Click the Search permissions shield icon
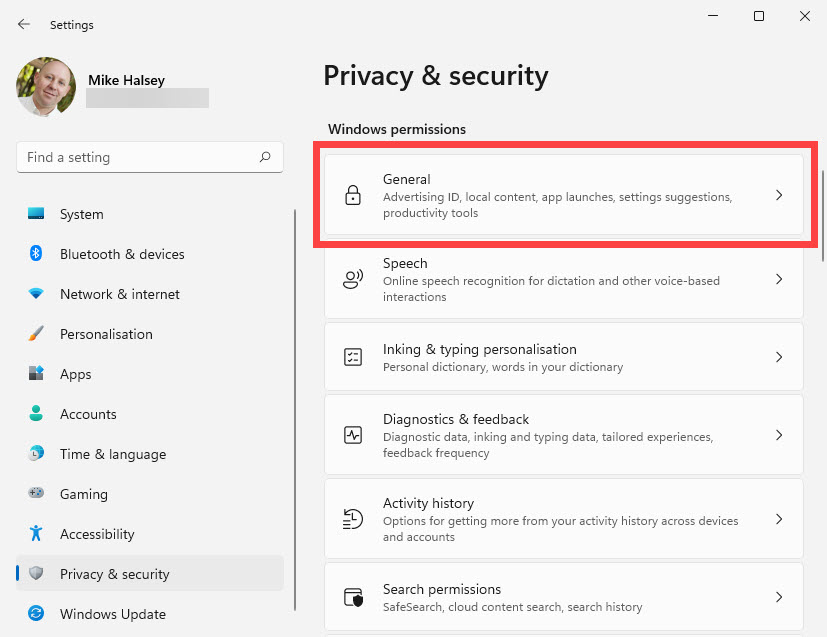Viewport: 827px width, 637px height. pyautogui.click(x=353, y=597)
